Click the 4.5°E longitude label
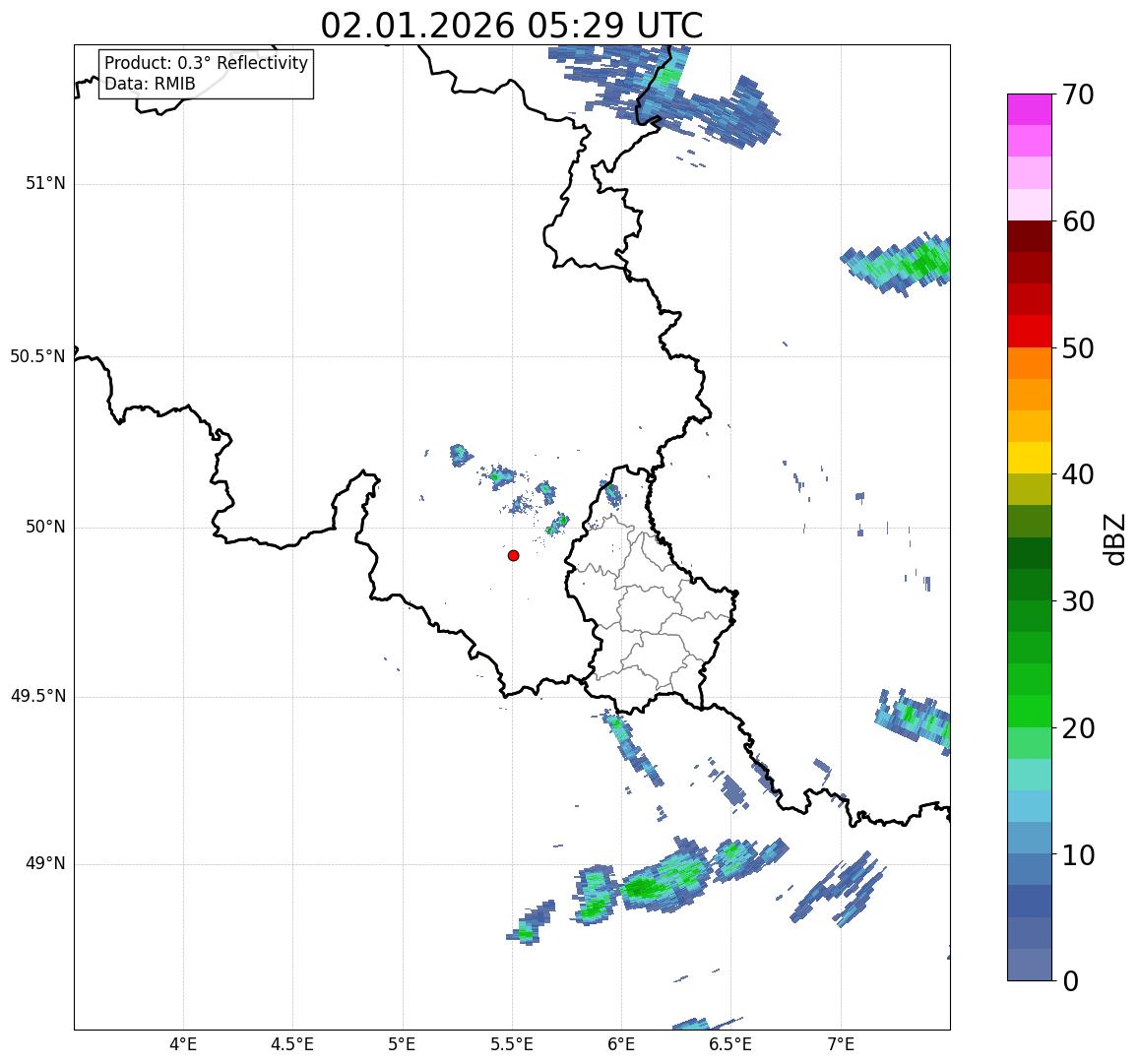The width and height of the screenshot is (1139, 1064). click(292, 1044)
